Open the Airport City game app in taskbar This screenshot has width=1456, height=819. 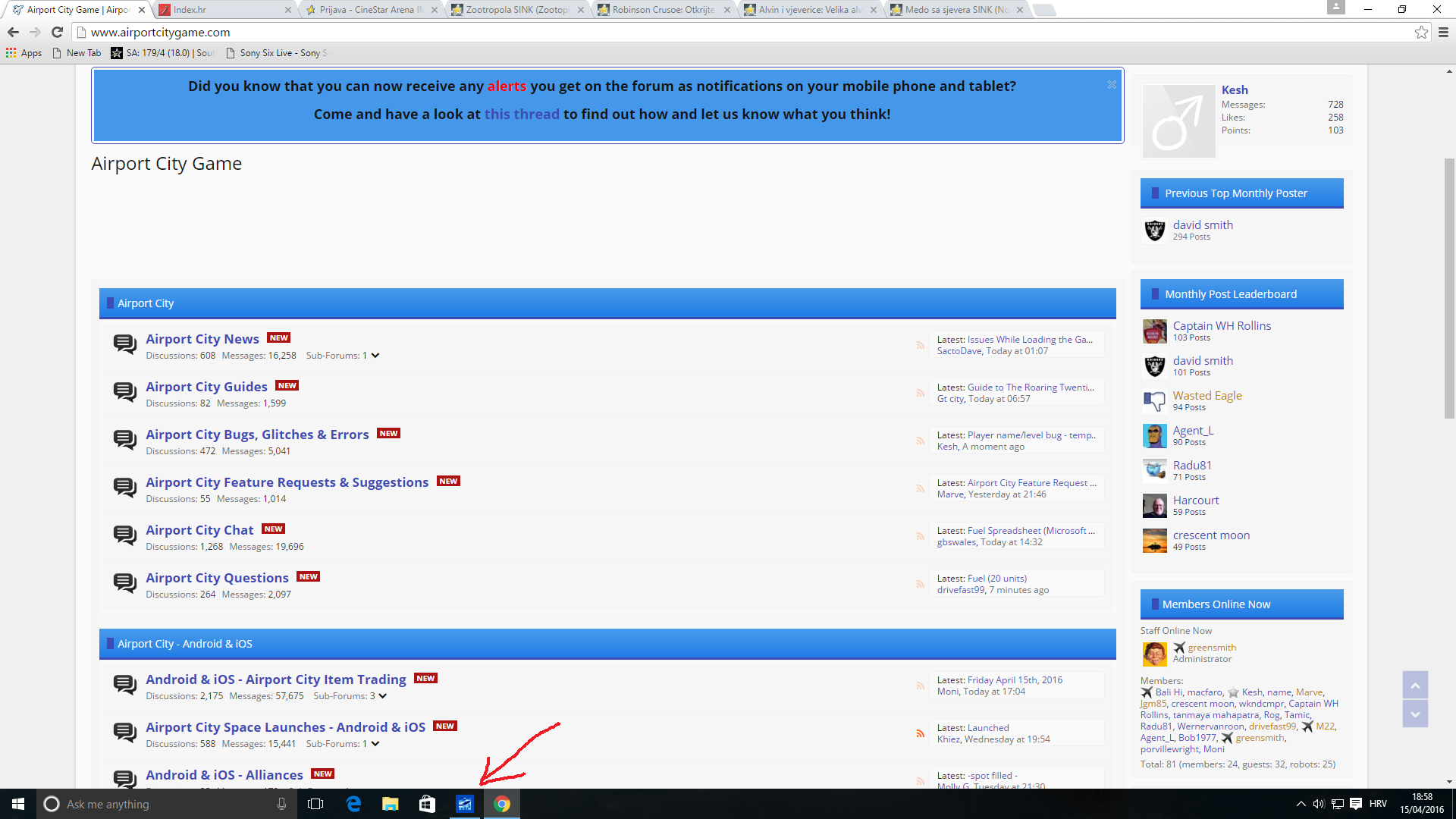pyautogui.click(x=465, y=804)
